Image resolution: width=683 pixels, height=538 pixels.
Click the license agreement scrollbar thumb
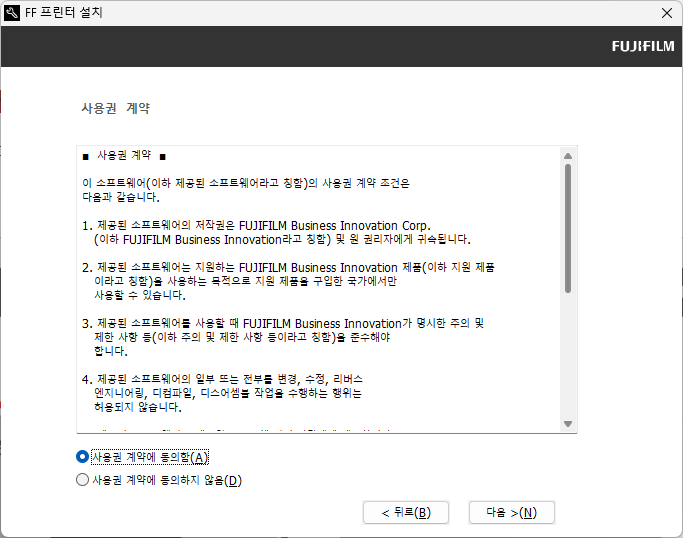[x=568, y=228]
